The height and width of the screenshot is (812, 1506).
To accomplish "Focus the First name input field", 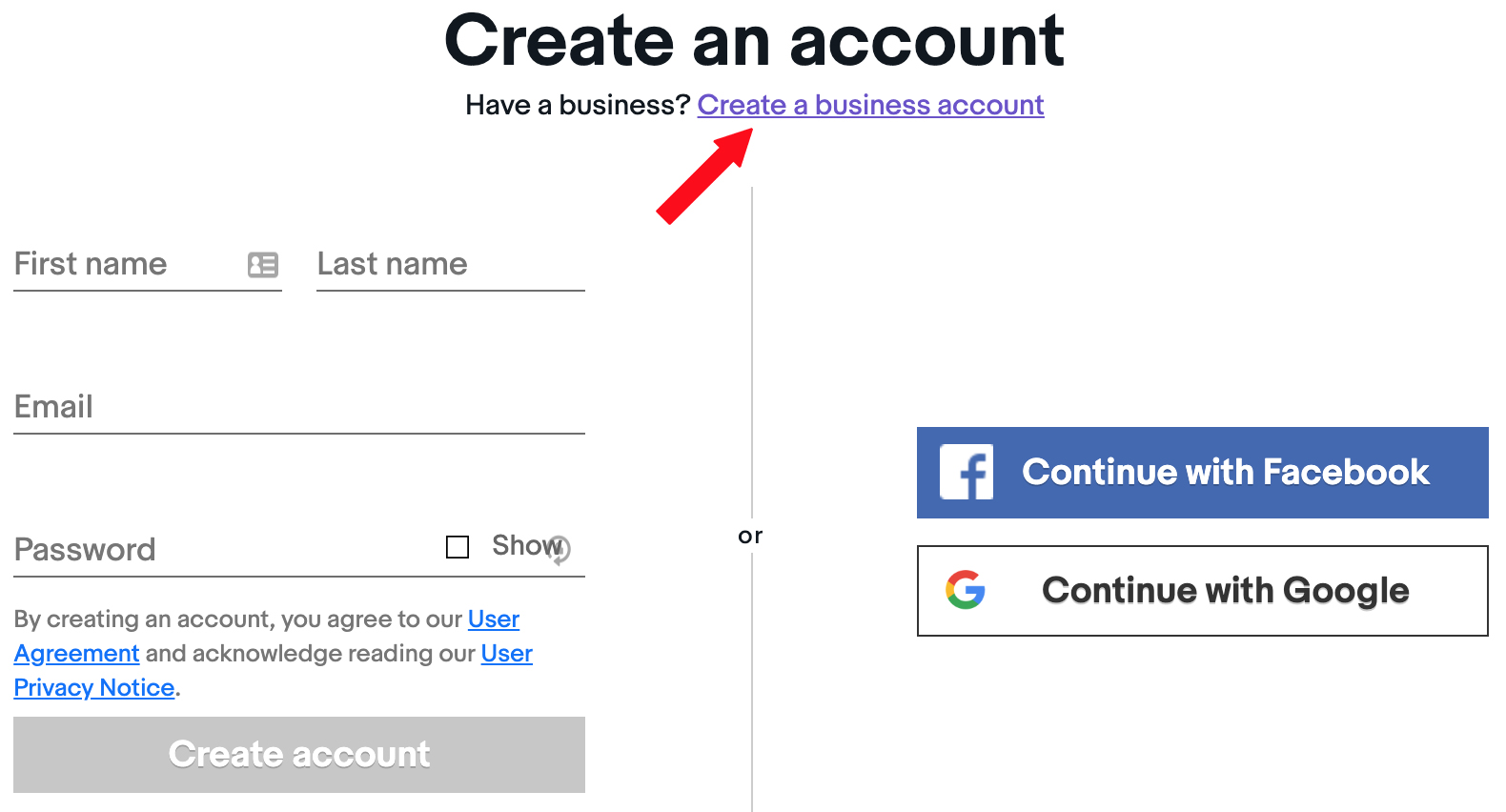I will tap(148, 264).
